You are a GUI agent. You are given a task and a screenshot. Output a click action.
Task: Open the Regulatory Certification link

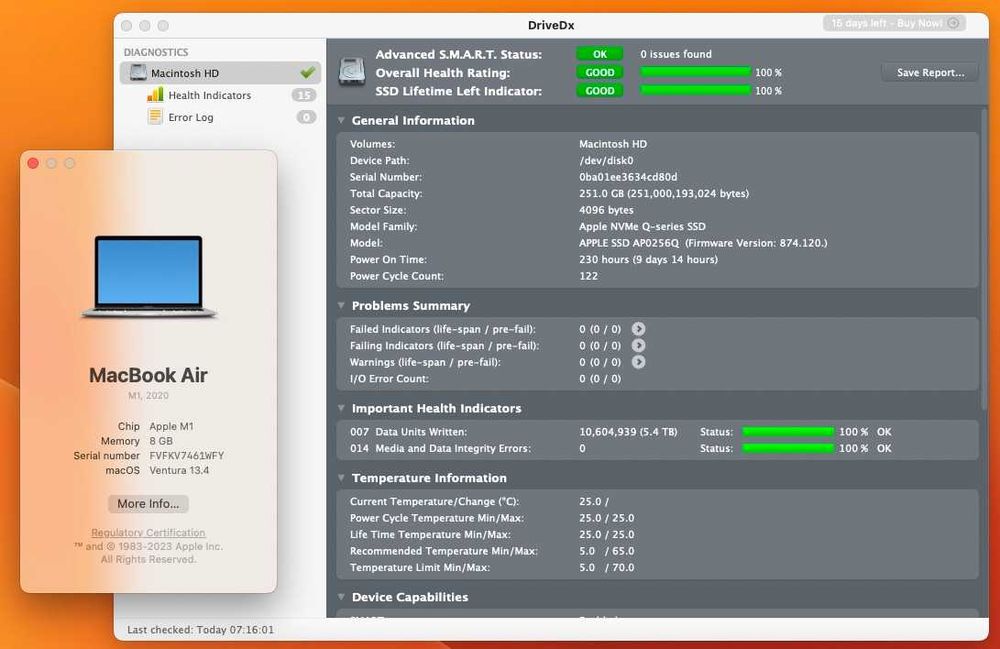148,532
